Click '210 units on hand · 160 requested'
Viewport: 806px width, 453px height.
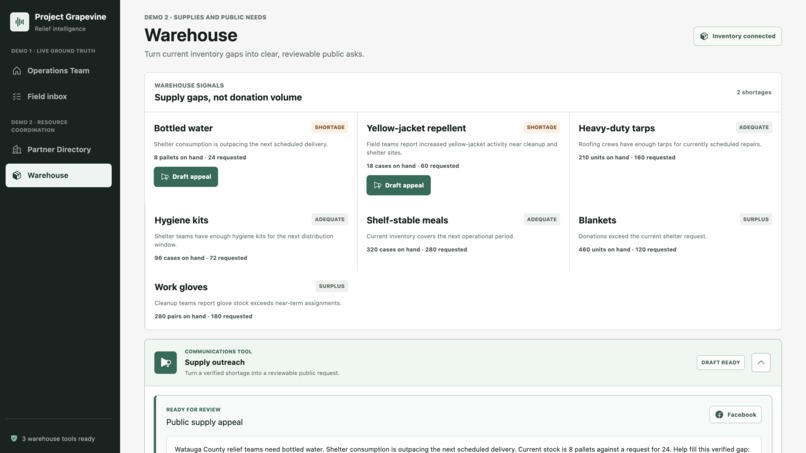tap(627, 157)
